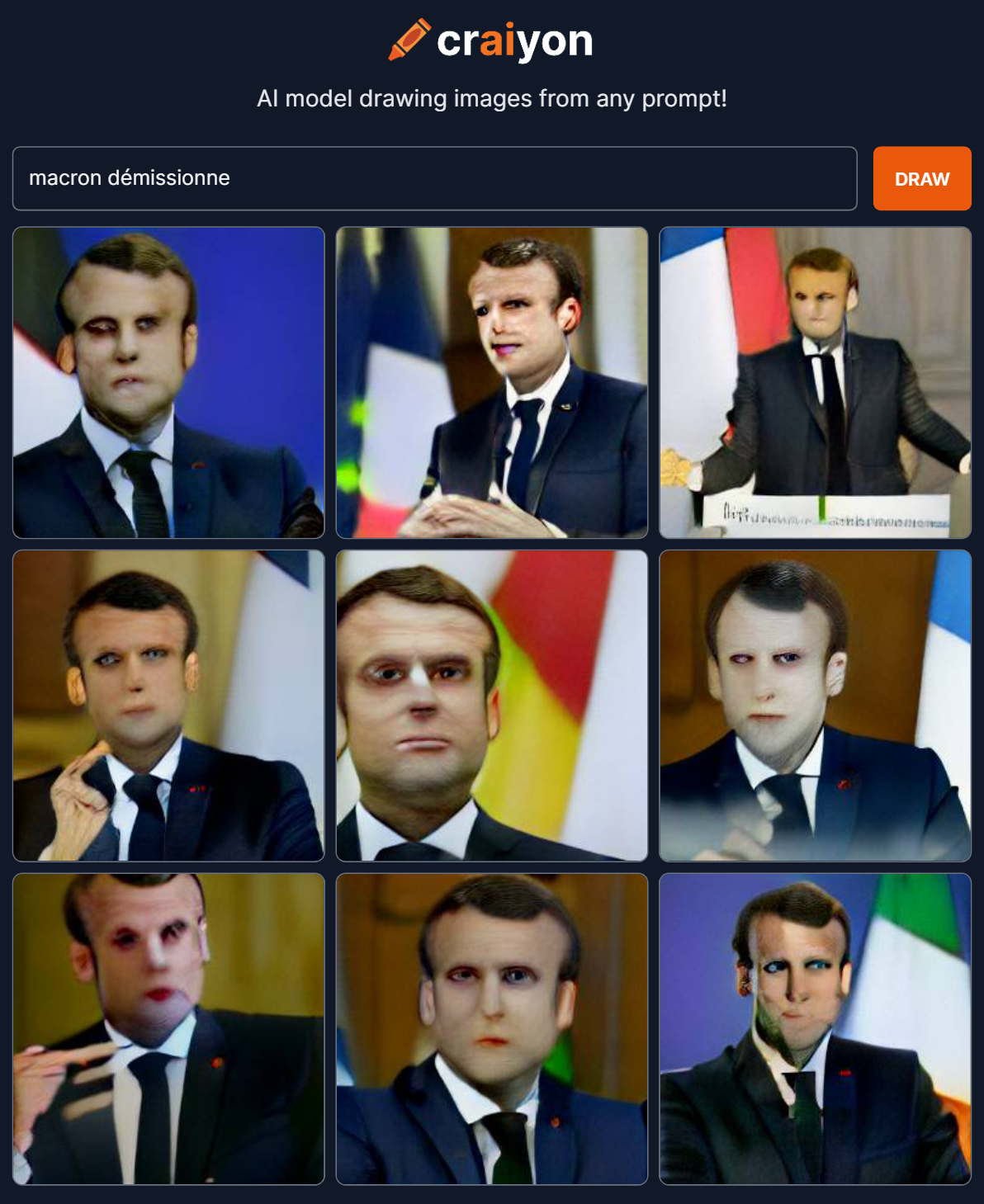Click the orange crayon logo icon

tap(409, 39)
